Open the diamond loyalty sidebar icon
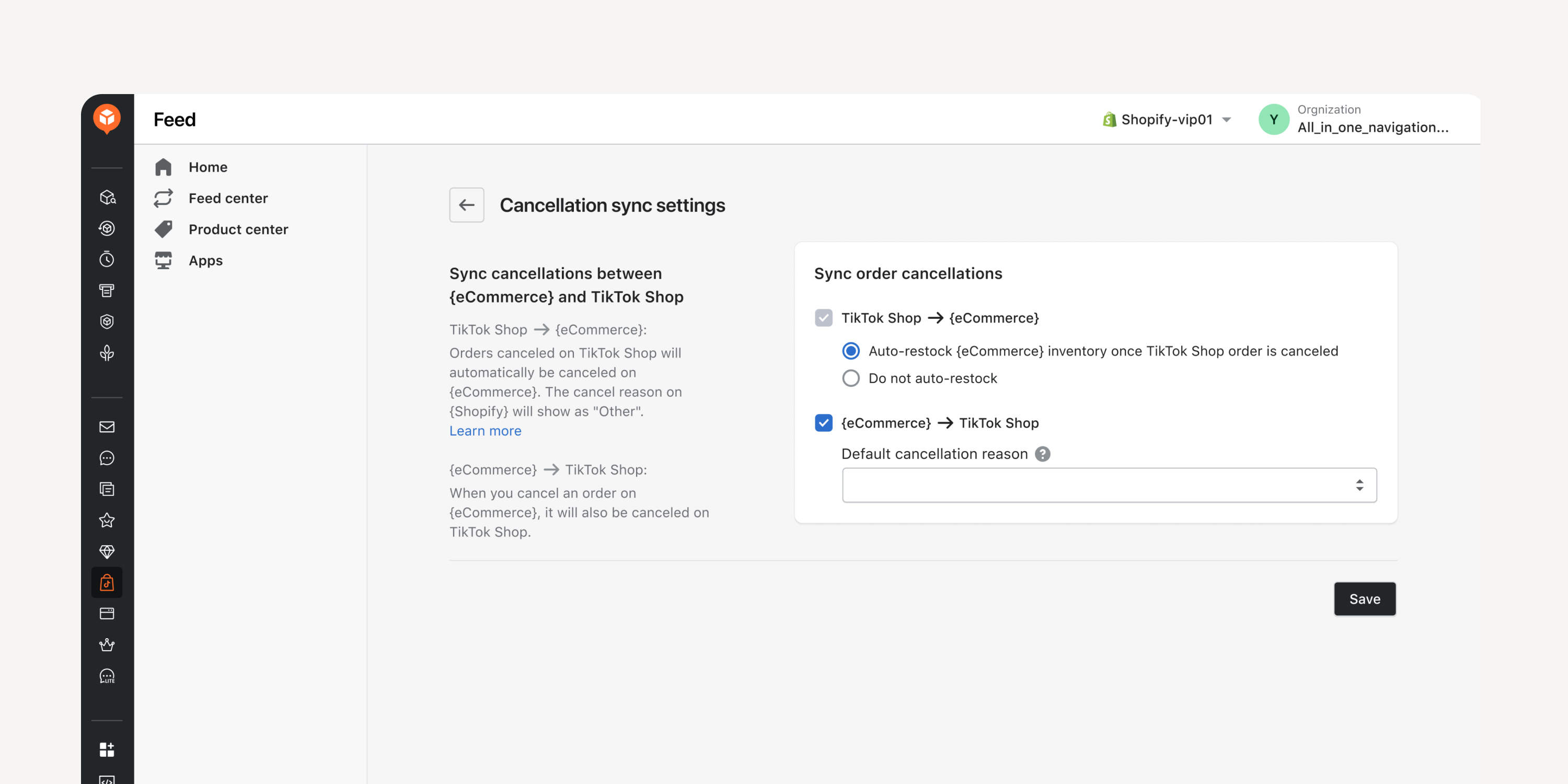 pyautogui.click(x=107, y=551)
